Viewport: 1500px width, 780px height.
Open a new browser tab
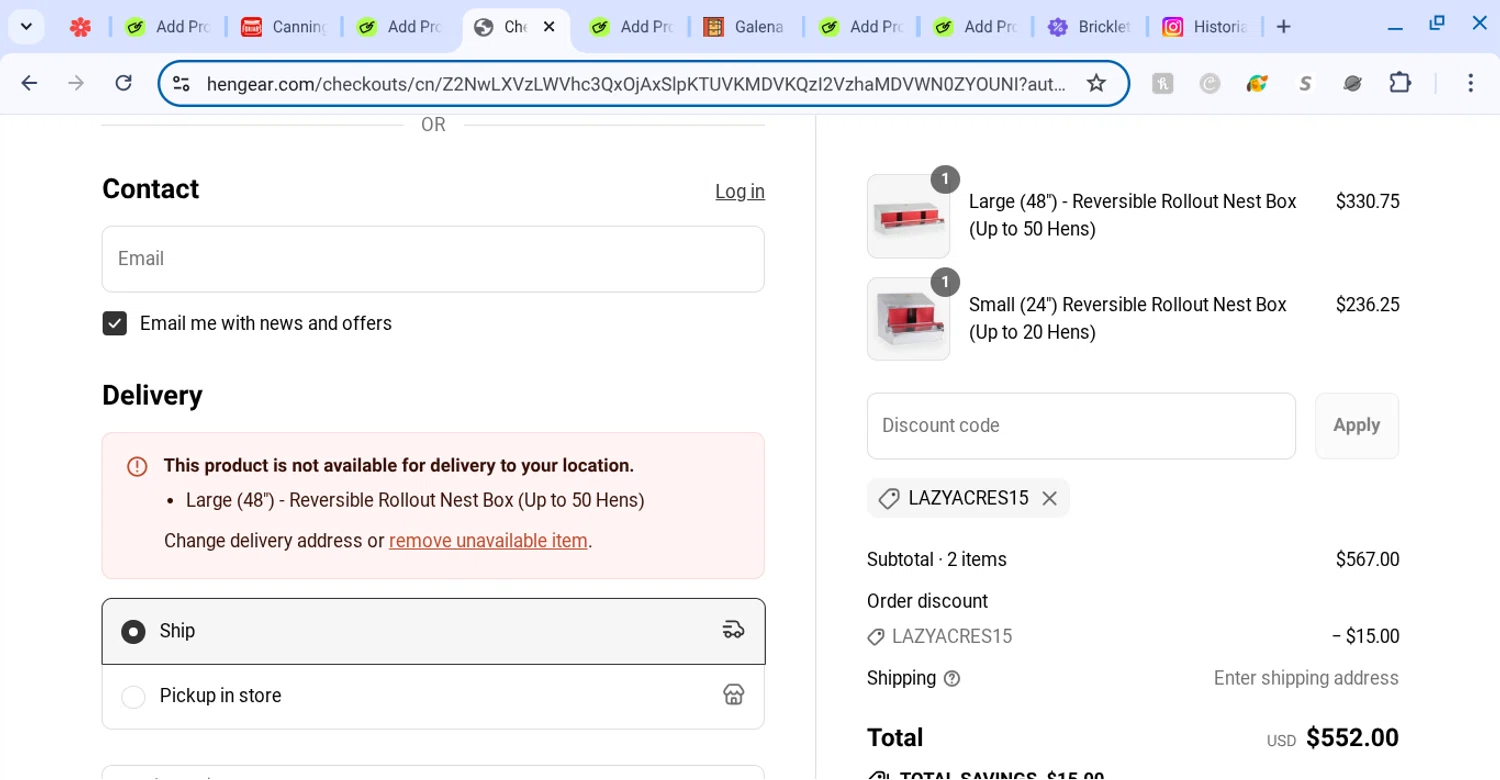click(1284, 27)
